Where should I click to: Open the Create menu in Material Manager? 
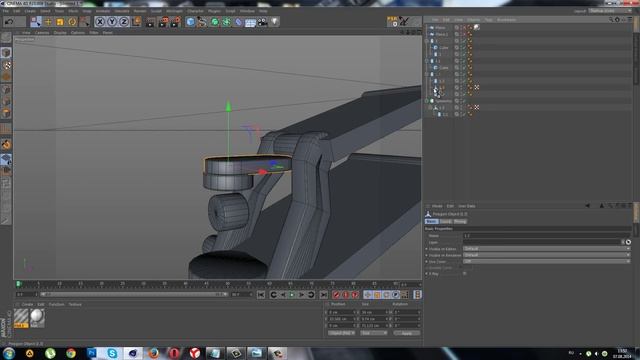[27, 304]
